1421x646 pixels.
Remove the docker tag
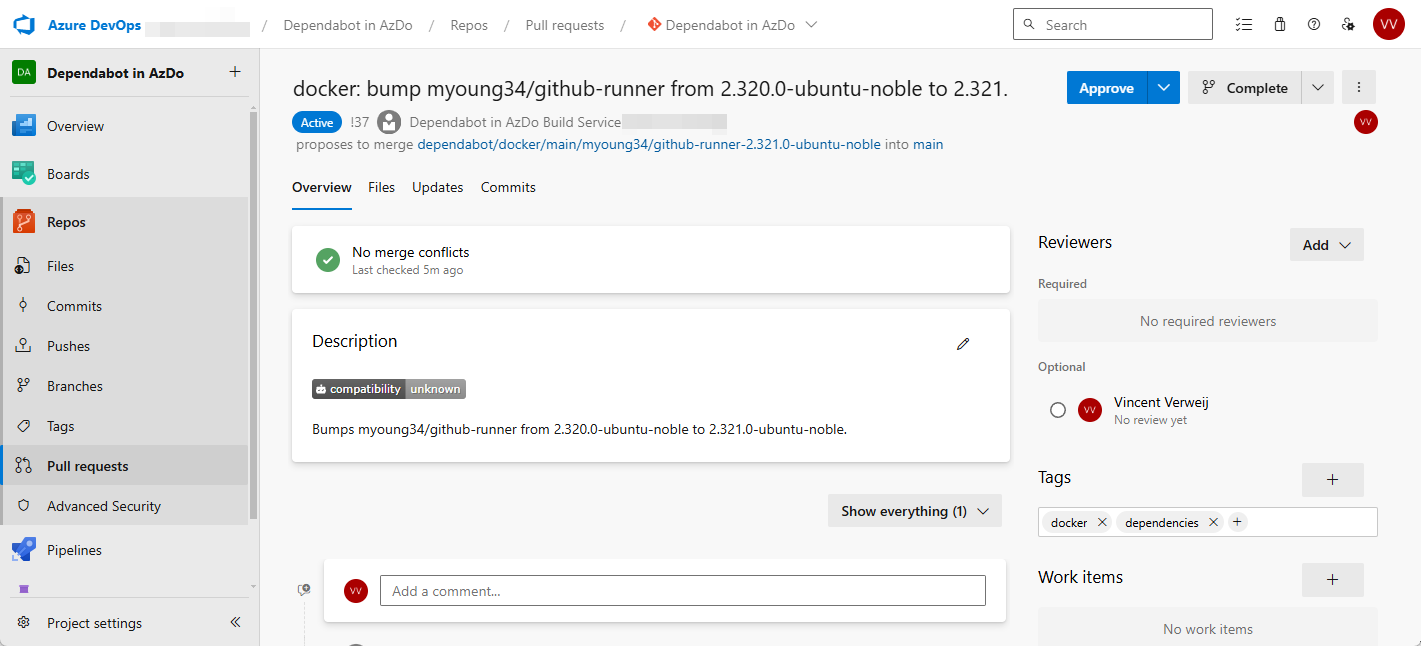1102,522
